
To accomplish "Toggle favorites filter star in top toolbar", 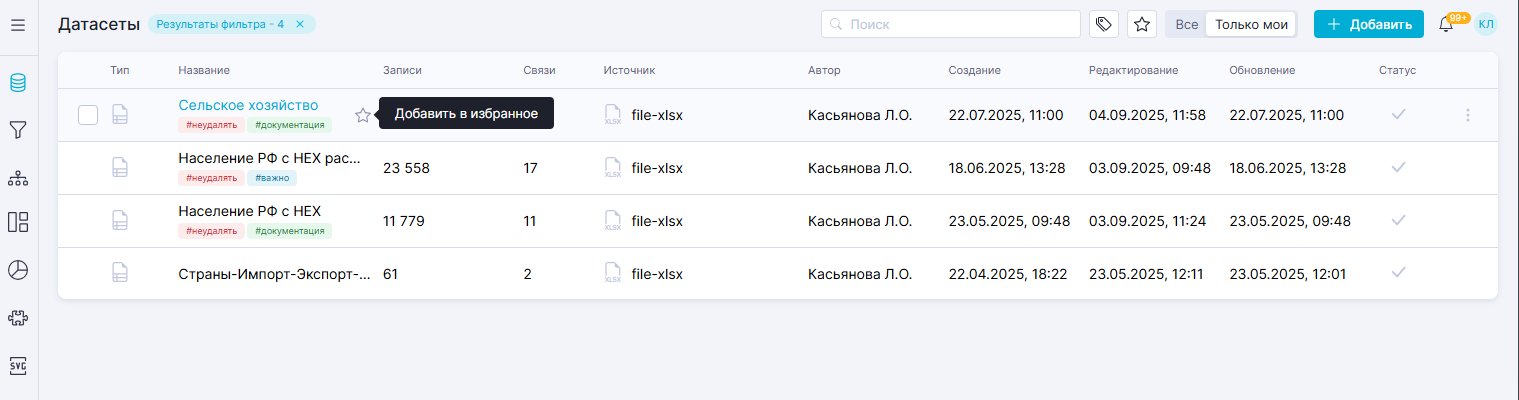I will pyautogui.click(x=1142, y=24).
